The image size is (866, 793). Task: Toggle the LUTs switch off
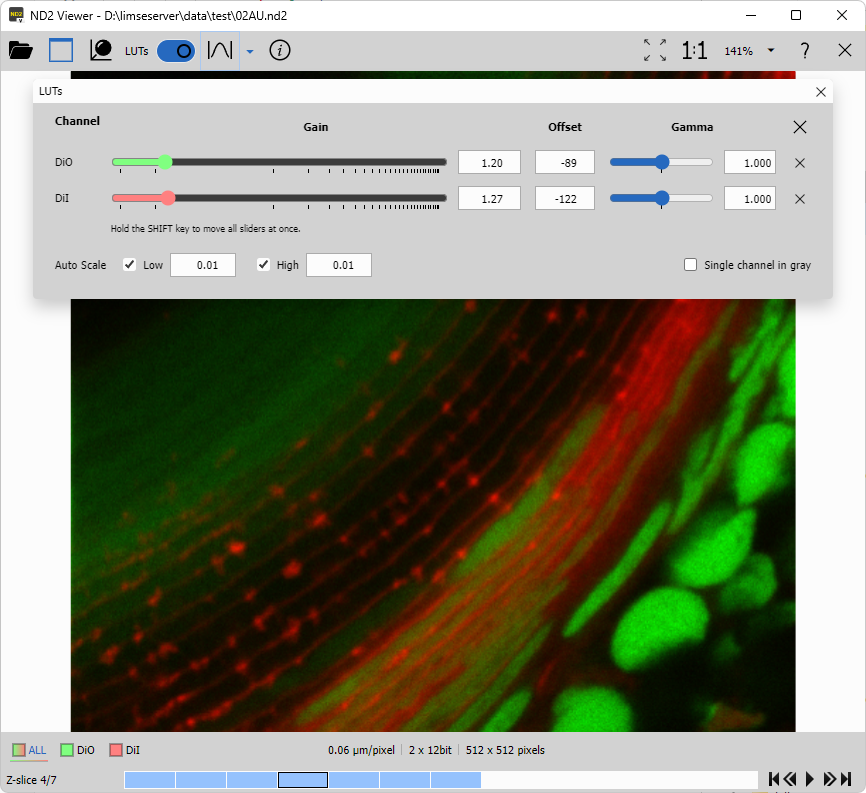click(176, 50)
